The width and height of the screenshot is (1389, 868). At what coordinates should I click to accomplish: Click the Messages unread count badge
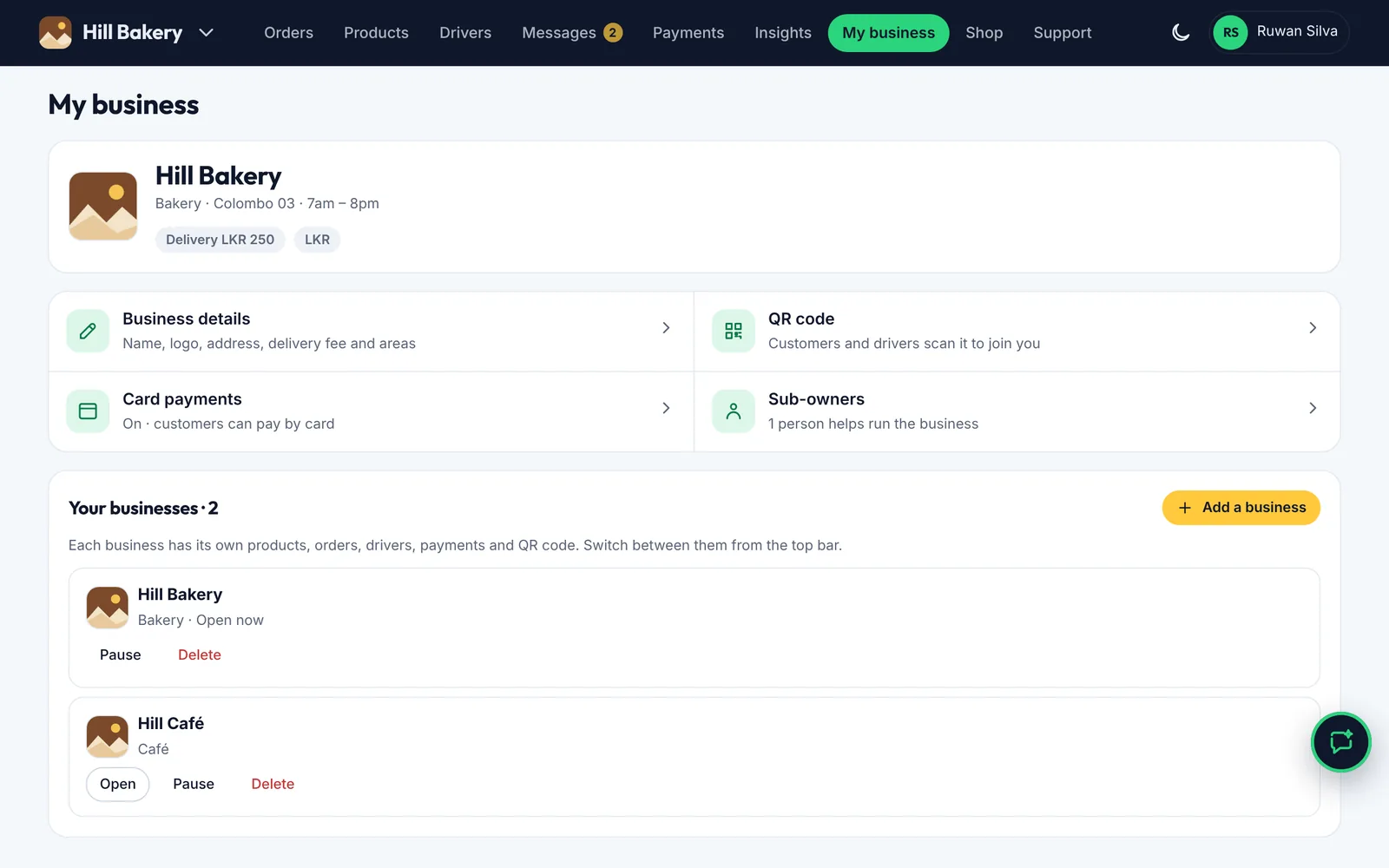pyautogui.click(x=613, y=33)
